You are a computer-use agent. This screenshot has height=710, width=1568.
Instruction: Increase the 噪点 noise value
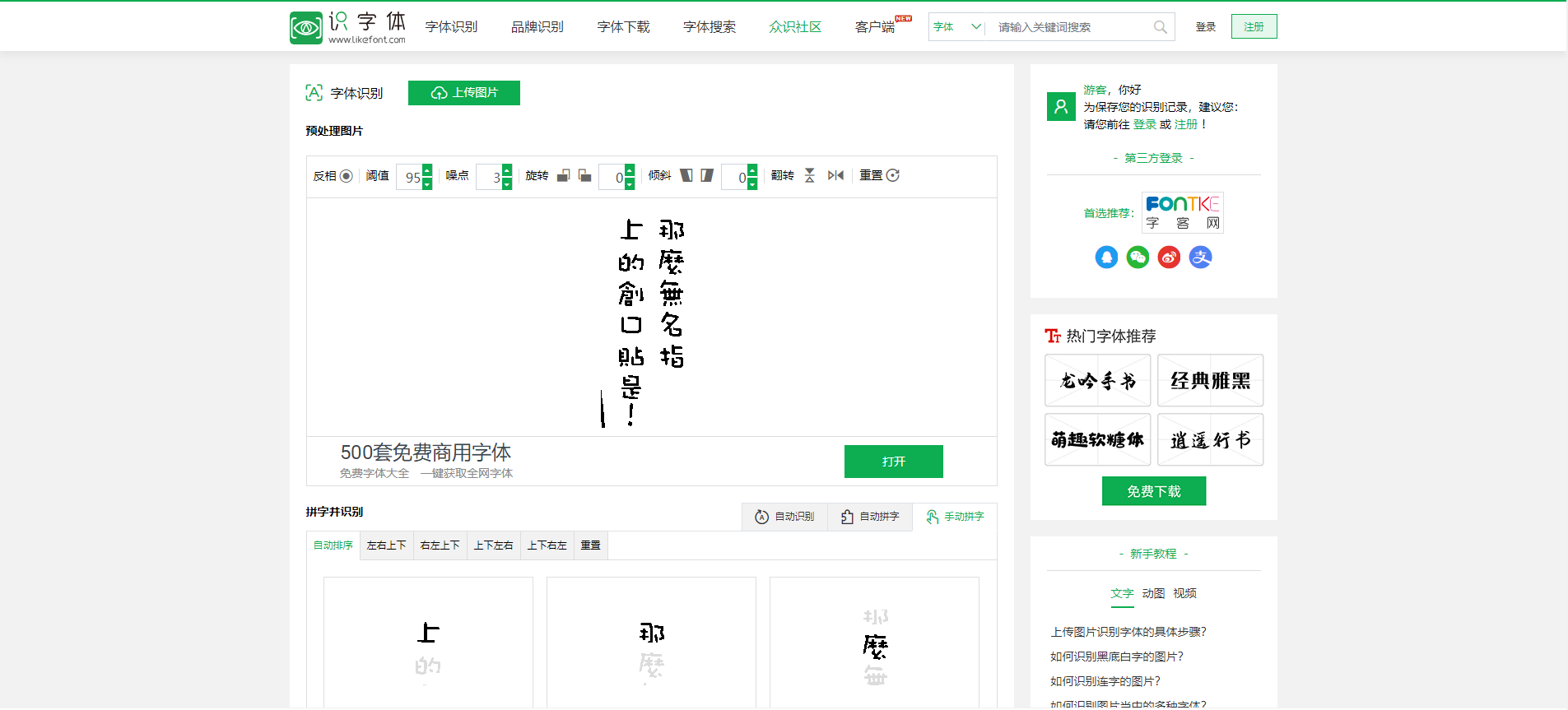[507, 170]
